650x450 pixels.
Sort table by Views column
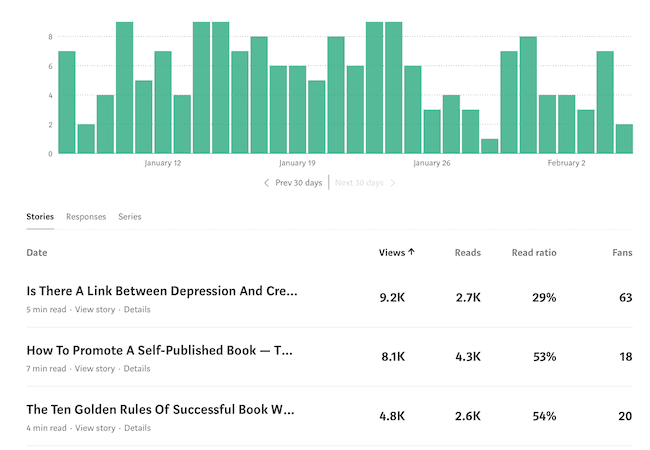coord(392,253)
